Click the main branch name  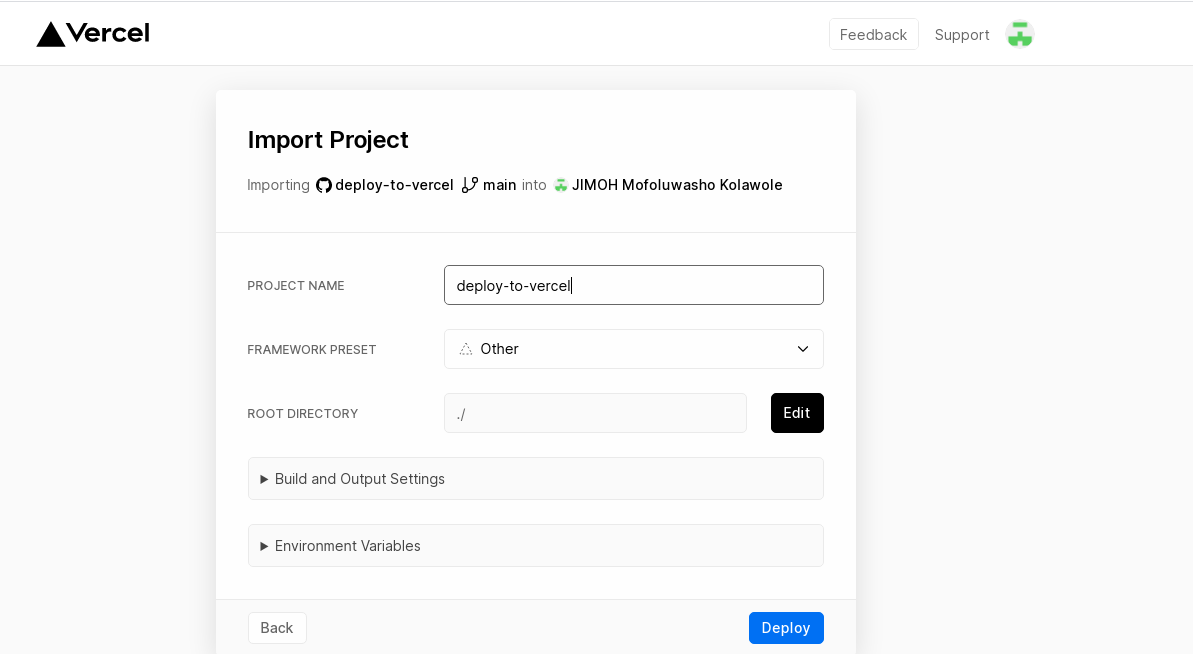[499, 185]
